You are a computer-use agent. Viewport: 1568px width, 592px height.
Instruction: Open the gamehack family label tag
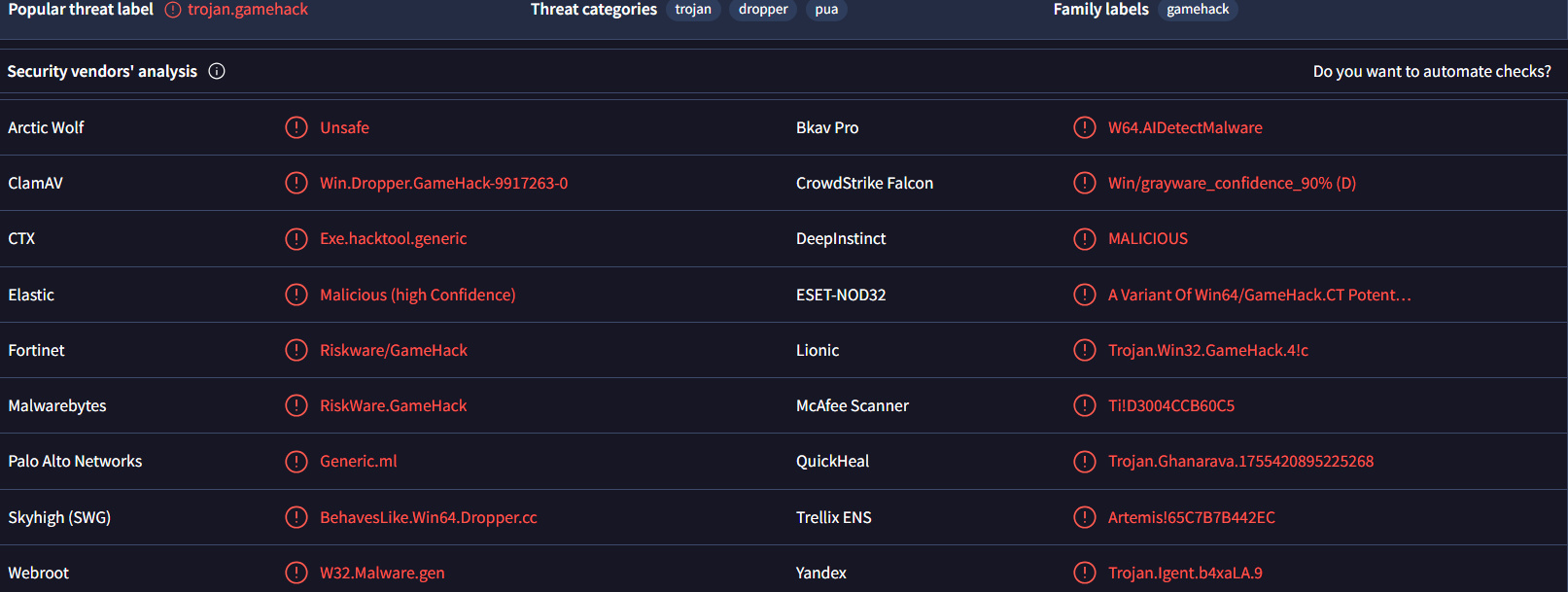tap(1198, 10)
